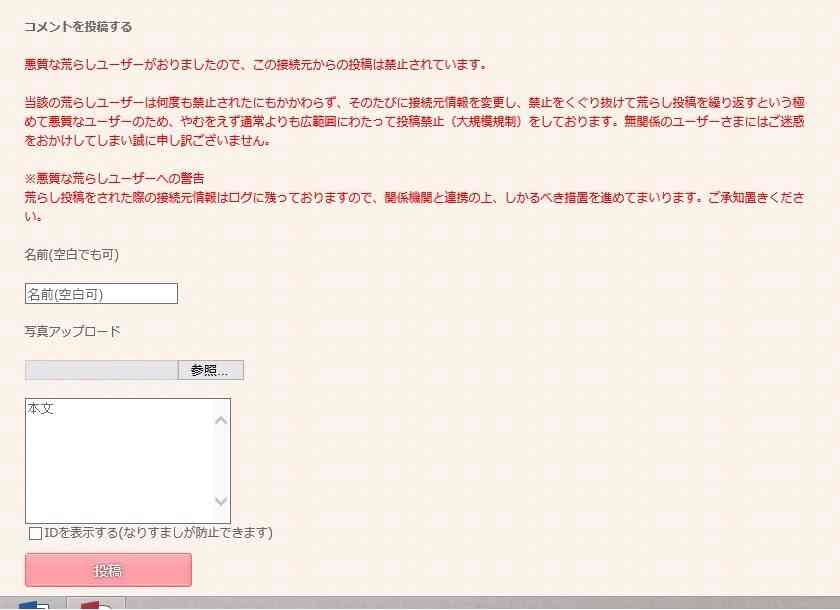The width and height of the screenshot is (840, 610).
Task: Open the file chooser with 参照... button
Action: pos(211,370)
